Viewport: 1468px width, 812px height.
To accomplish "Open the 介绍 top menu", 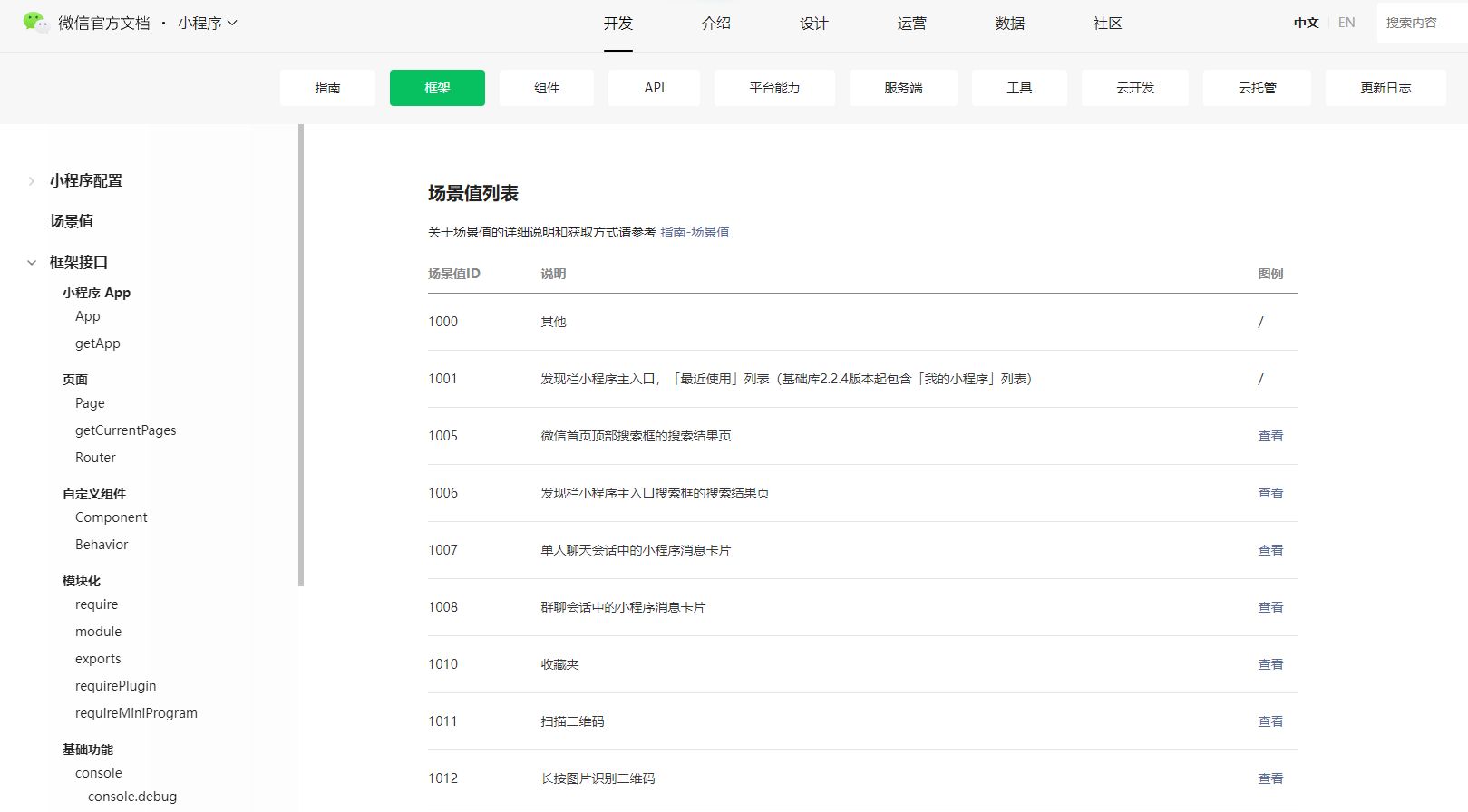I will pos(716,24).
